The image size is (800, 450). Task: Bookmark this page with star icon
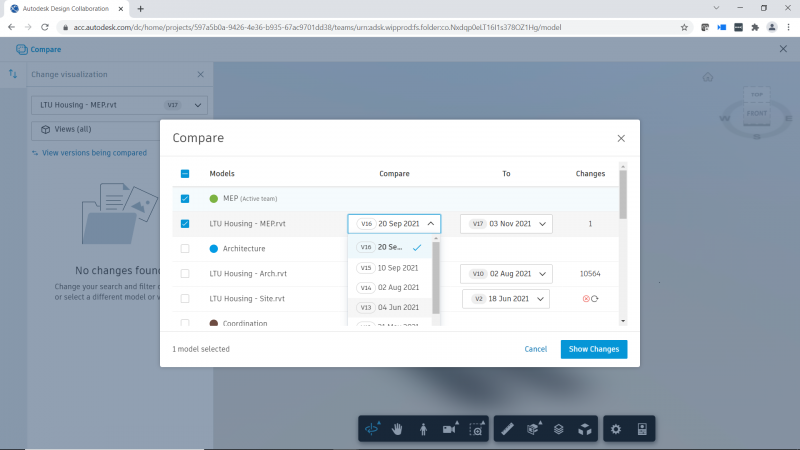point(684,28)
